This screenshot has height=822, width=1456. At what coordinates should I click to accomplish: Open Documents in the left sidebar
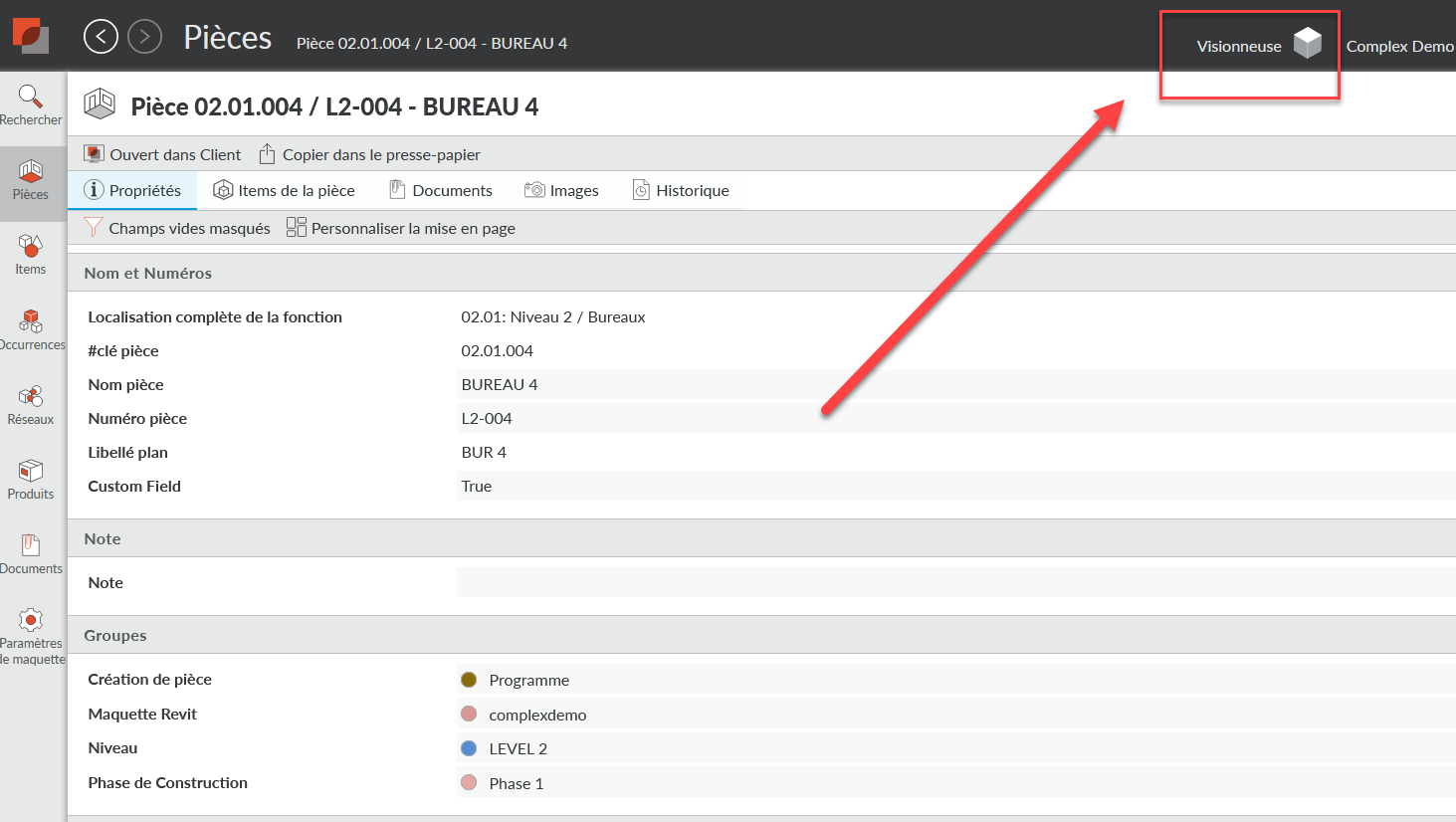[31, 554]
